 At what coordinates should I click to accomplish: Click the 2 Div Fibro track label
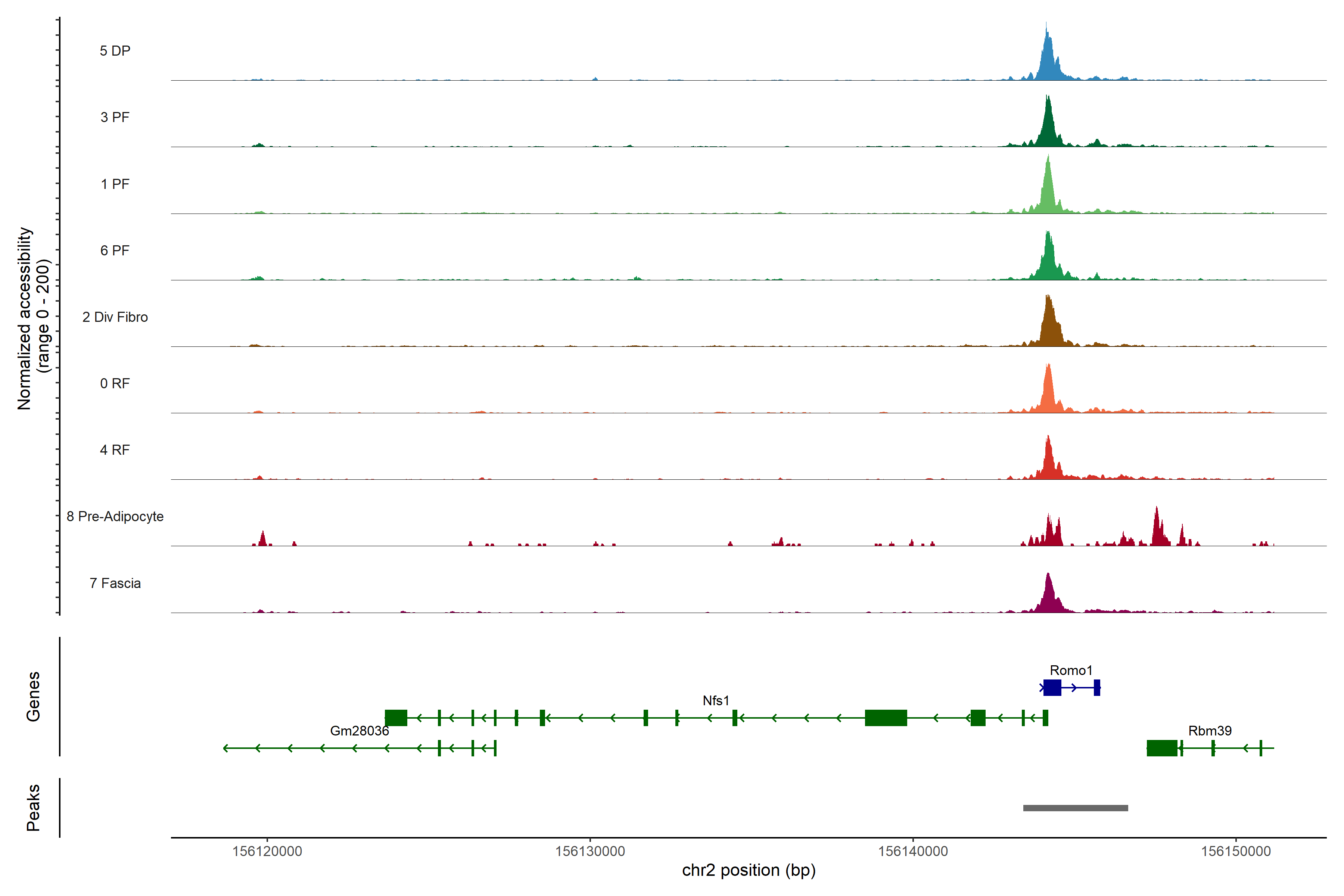tap(115, 317)
